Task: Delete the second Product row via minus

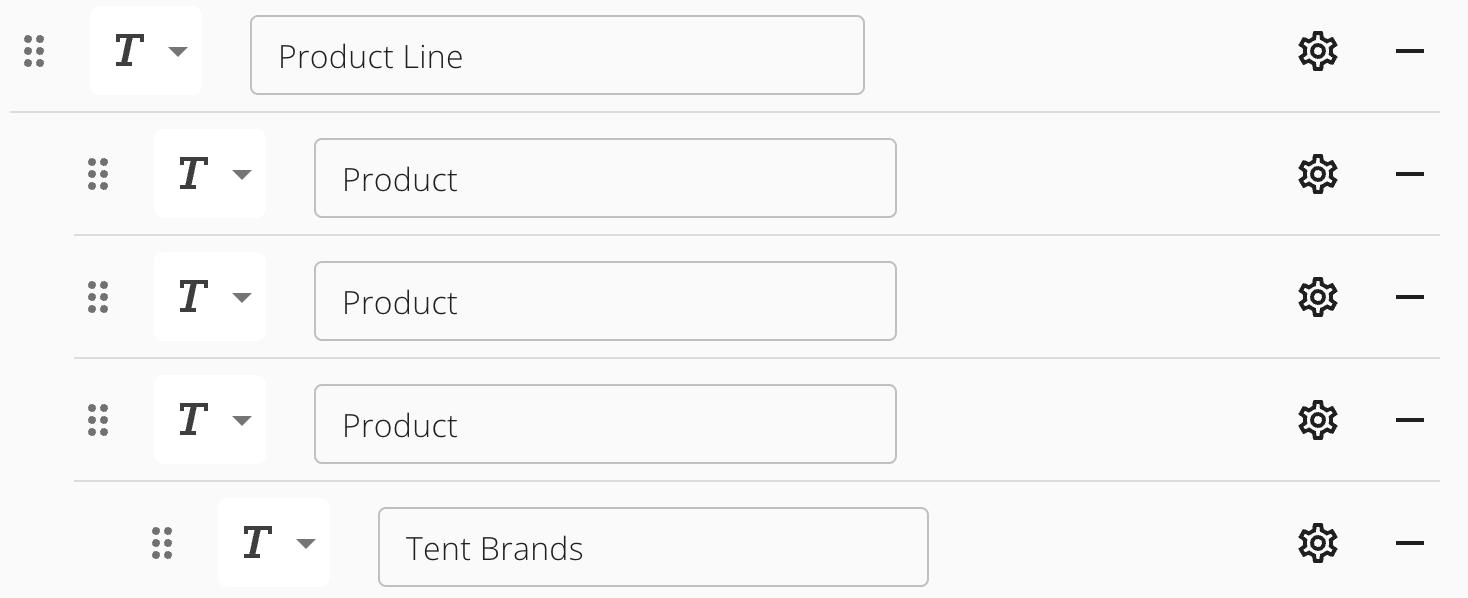Action: point(1409,297)
